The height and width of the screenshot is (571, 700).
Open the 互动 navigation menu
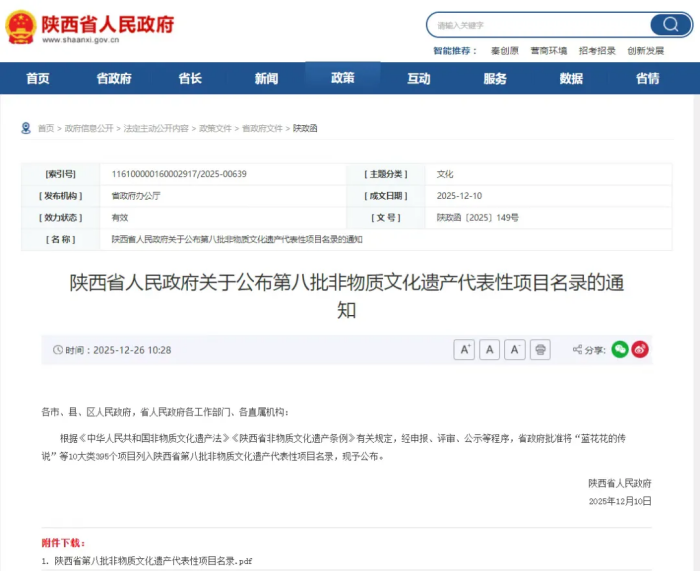pos(419,79)
